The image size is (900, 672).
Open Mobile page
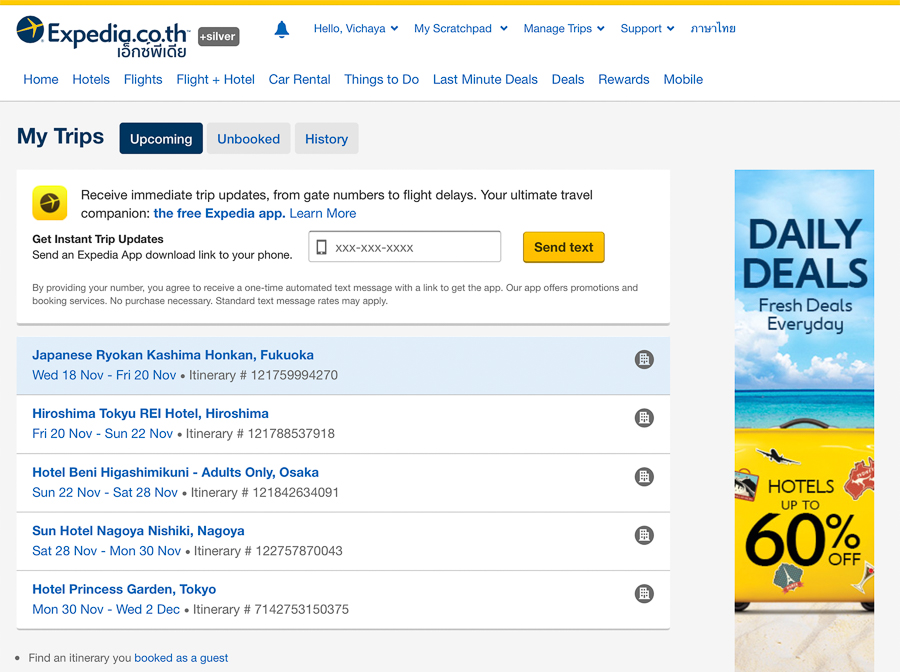[x=683, y=79]
